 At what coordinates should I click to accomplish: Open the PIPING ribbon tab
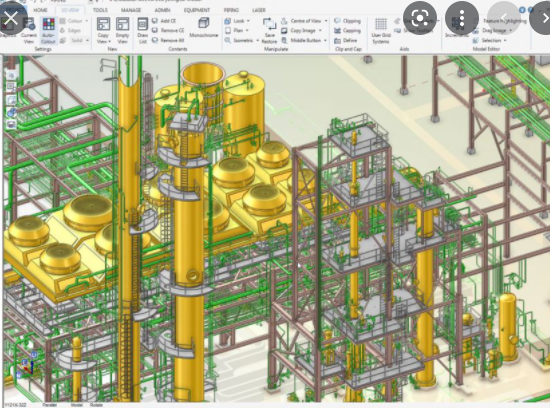231,10
